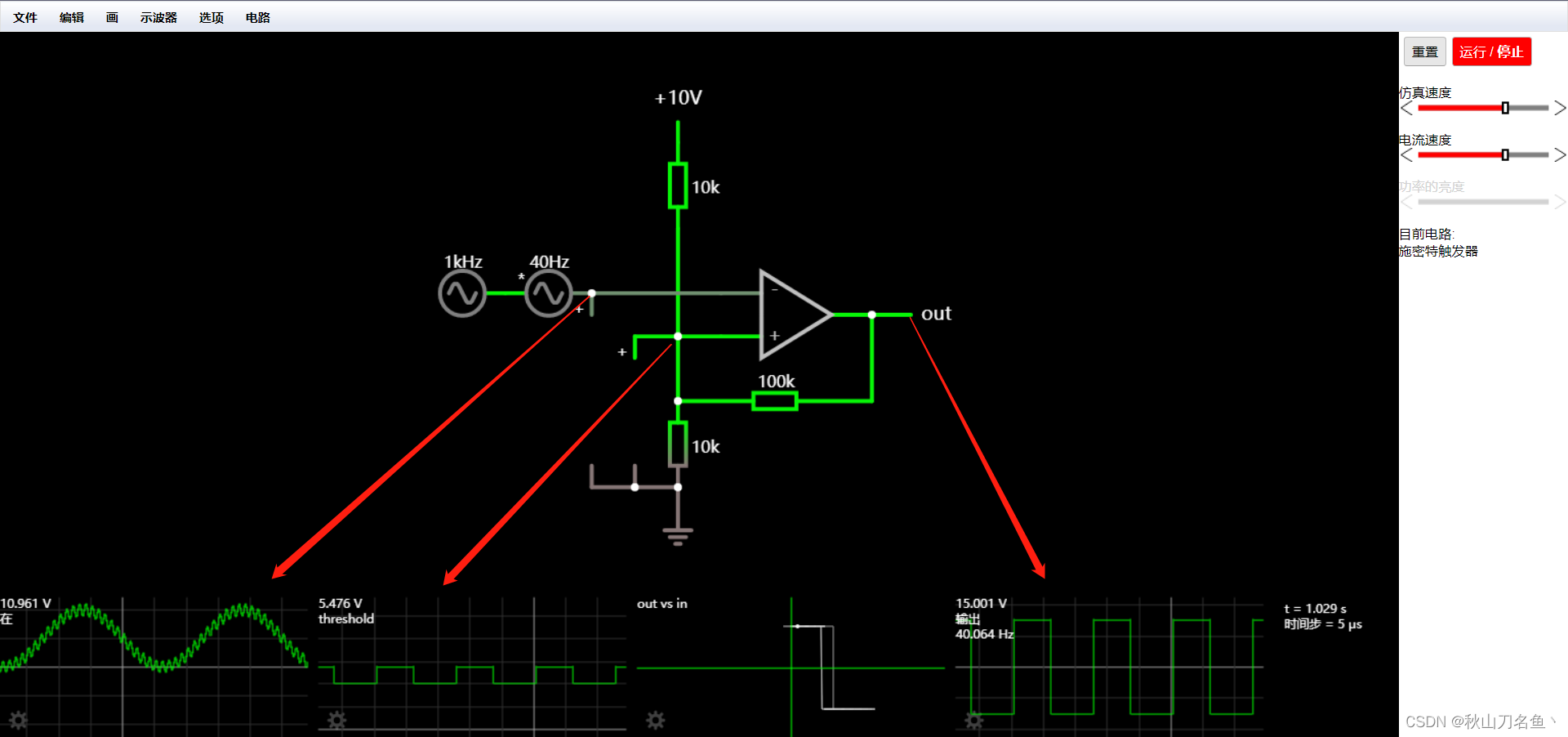Click the out vs in plot
The image size is (1568, 737).
pyautogui.click(x=791, y=666)
